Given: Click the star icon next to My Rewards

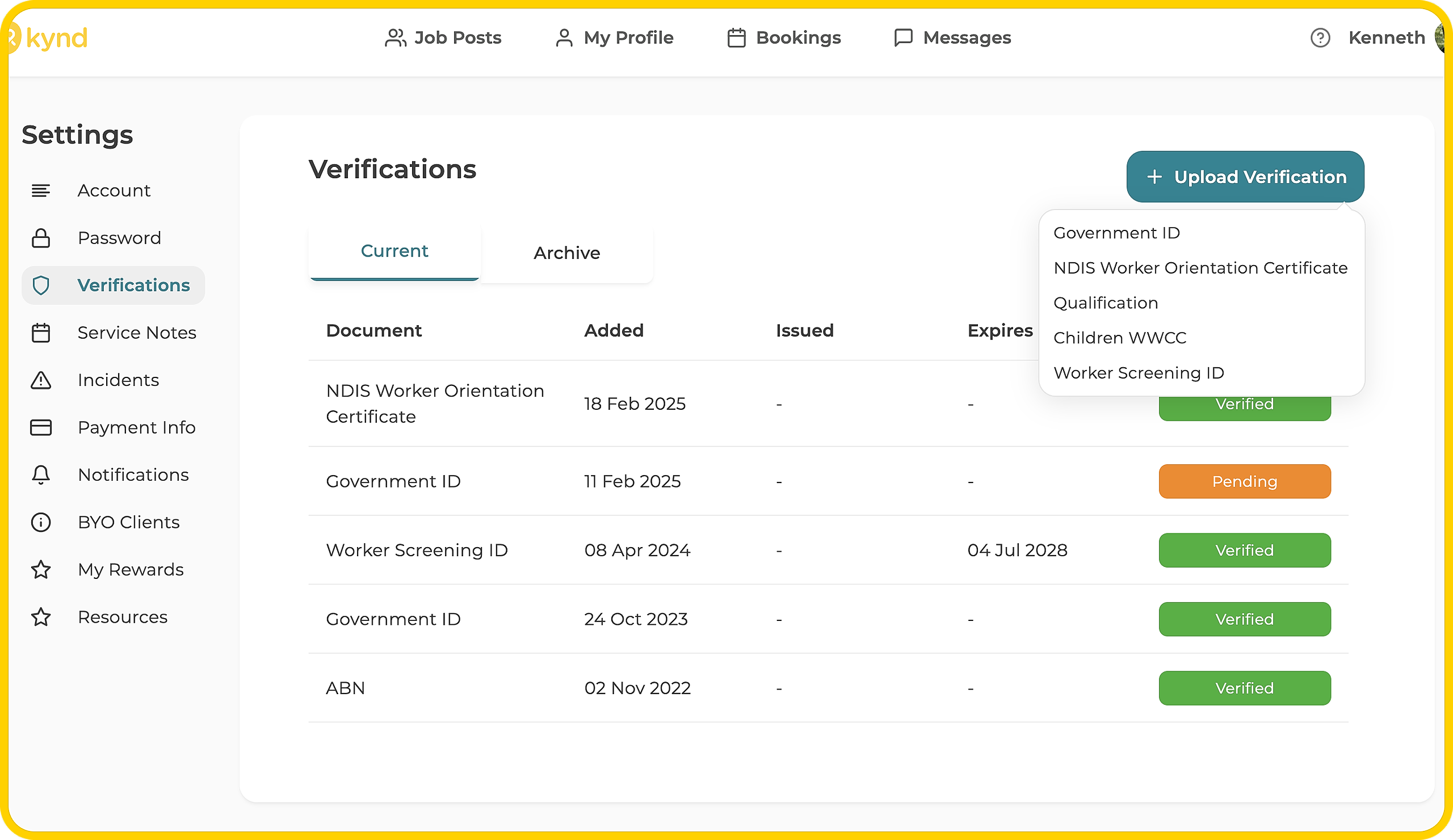Looking at the screenshot, I should (x=41, y=570).
